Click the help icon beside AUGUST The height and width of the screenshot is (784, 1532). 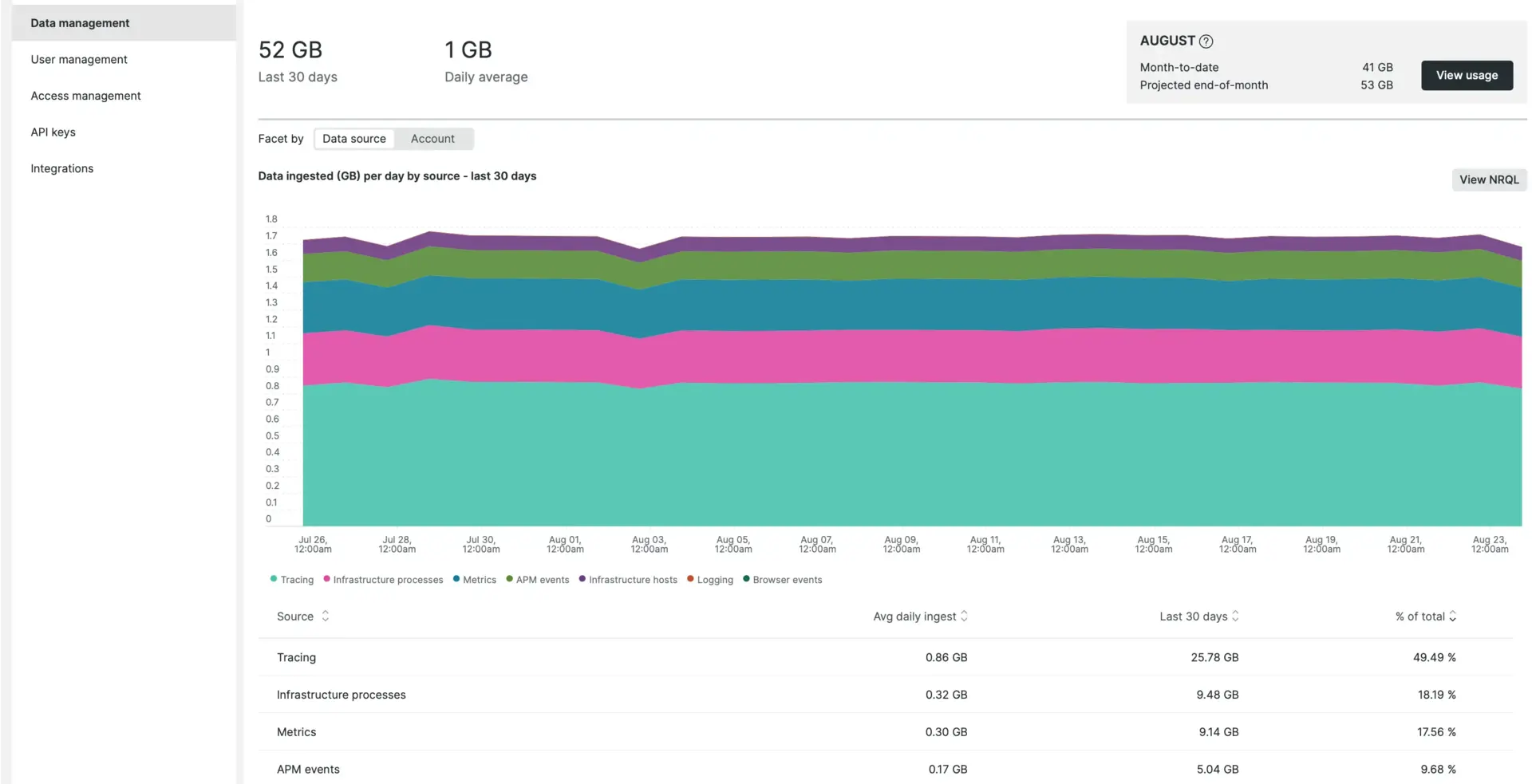[x=1206, y=41]
